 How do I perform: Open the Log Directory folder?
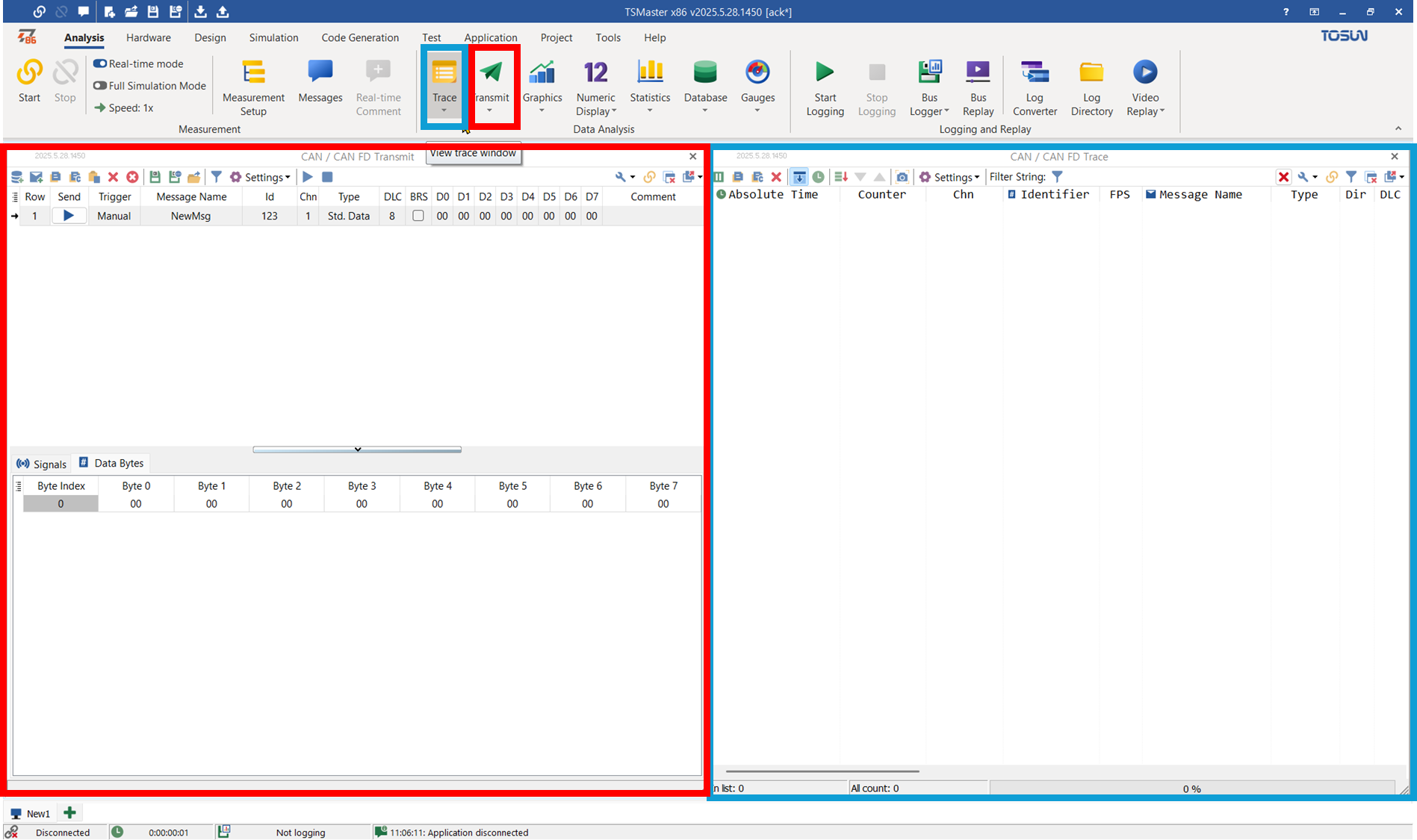coord(1091,88)
